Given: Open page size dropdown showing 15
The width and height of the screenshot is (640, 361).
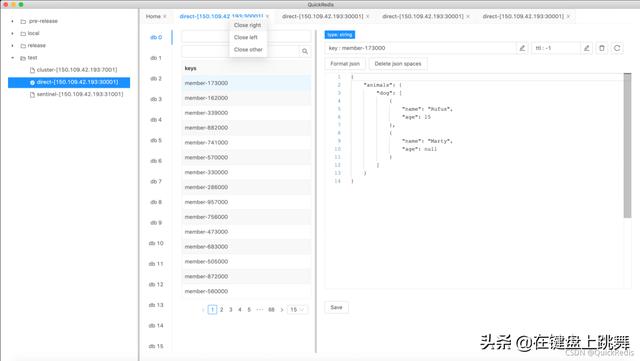Looking at the screenshot, I should [x=297, y=310].
